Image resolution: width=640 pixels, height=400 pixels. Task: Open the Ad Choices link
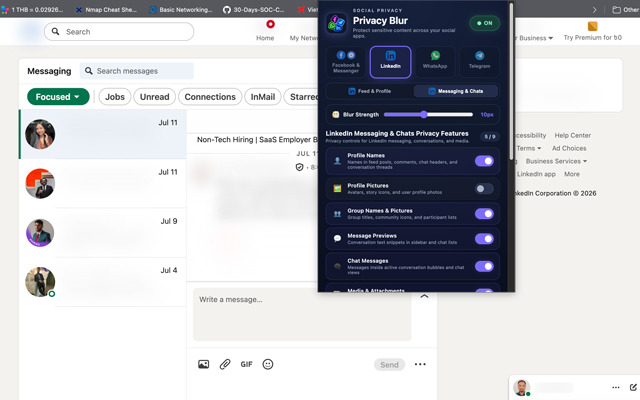click(x=569, y=148)
